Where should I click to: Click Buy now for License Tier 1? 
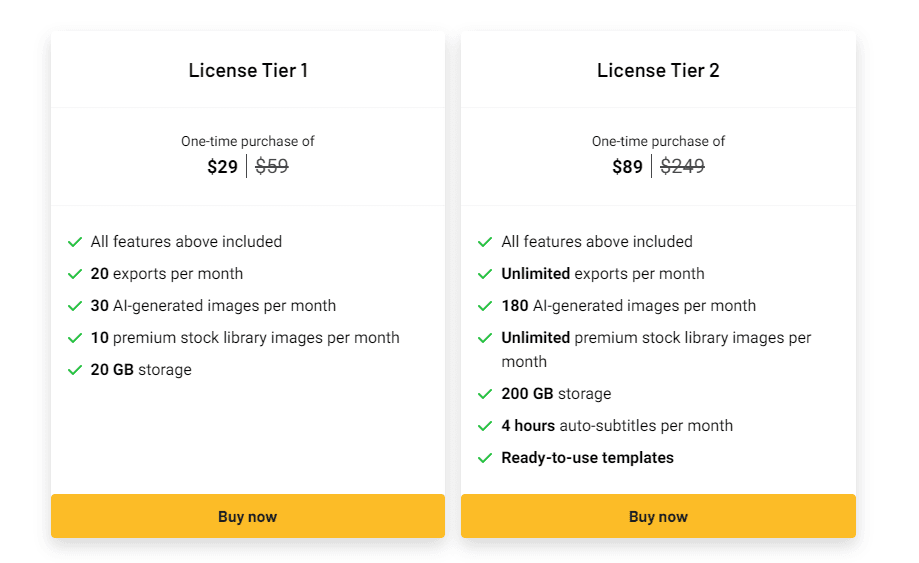coord(247,516)
